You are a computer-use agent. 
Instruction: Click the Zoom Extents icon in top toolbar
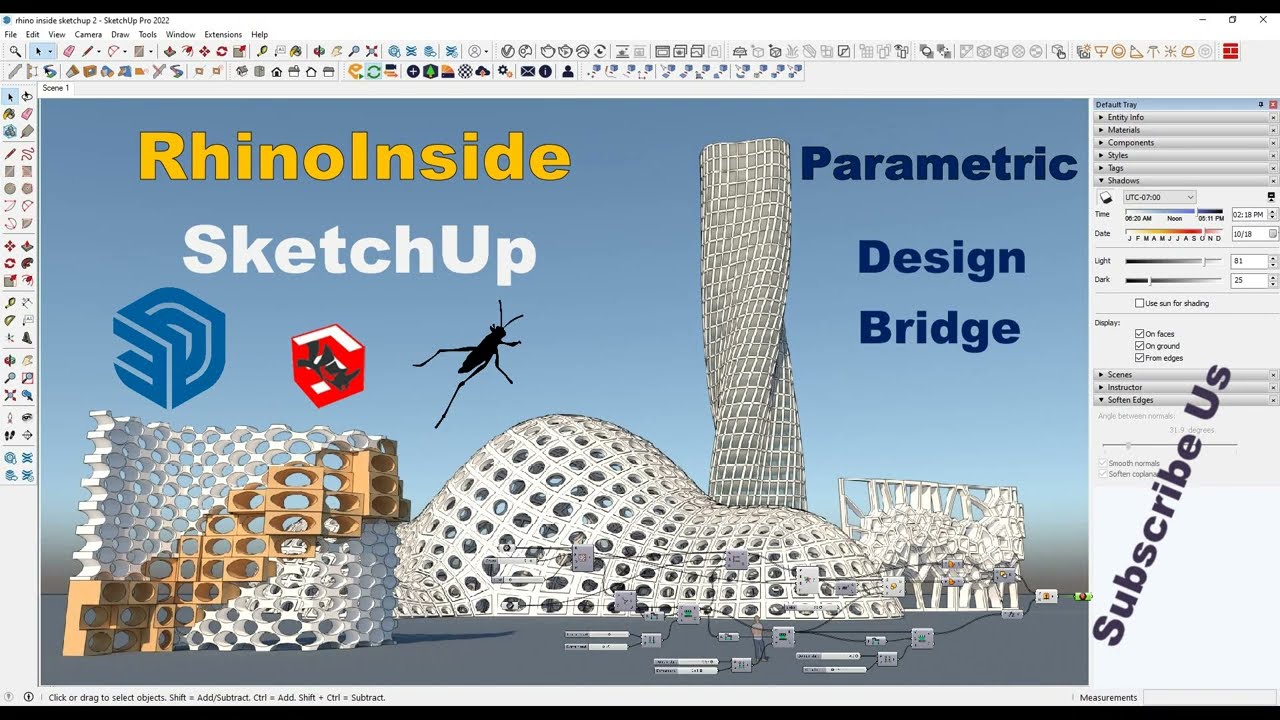[371, 51]
